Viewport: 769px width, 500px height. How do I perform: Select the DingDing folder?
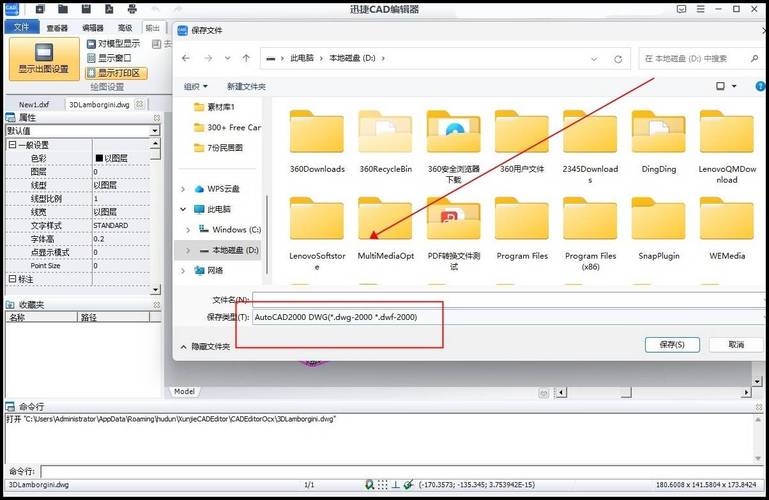(659, 142)
